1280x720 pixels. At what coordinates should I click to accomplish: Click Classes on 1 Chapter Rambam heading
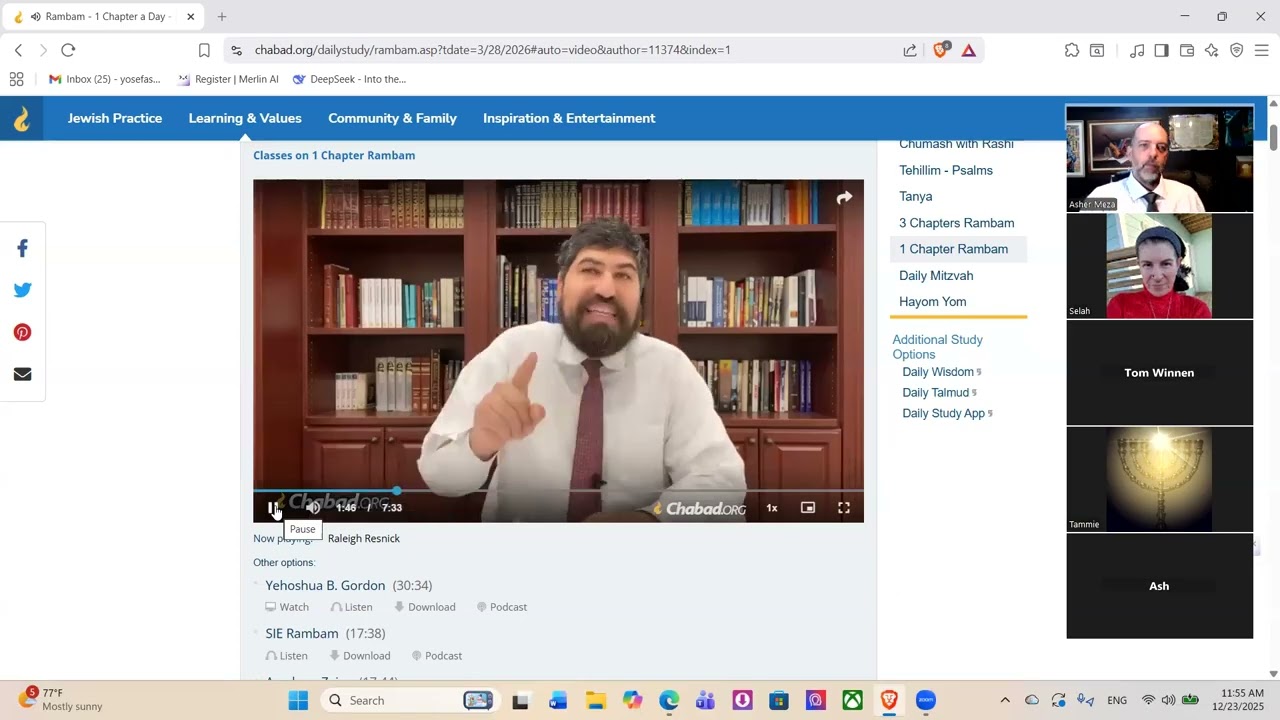click(334, 155)
